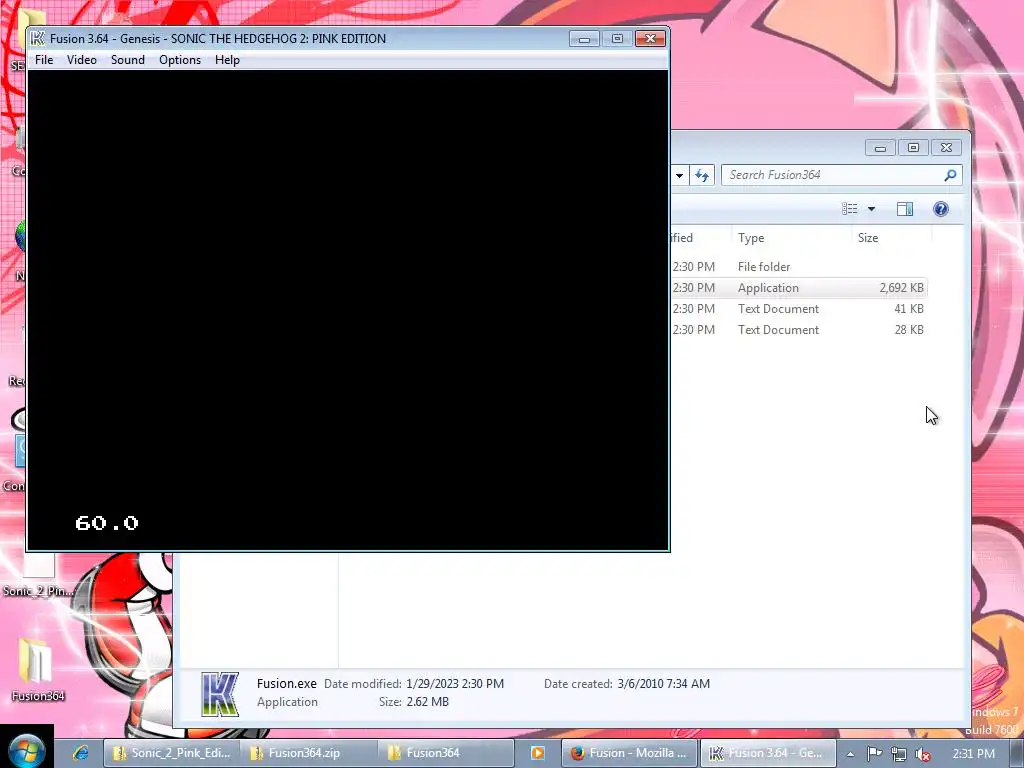
Task: Minimize the Explorer window
Action: point(880,148)
